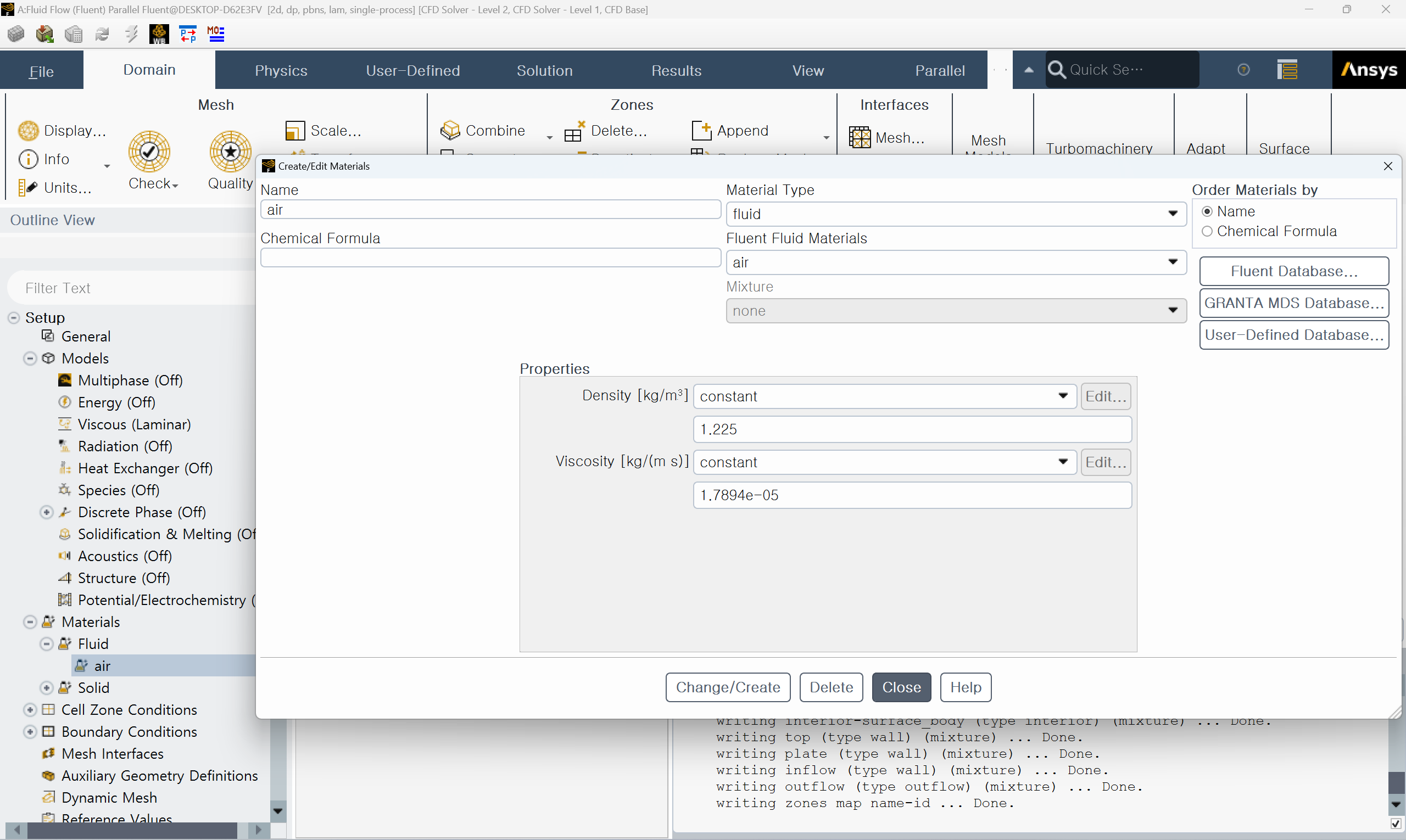
Task: Click the console vertical scrollbar thumb
Action: point(1396,783)
